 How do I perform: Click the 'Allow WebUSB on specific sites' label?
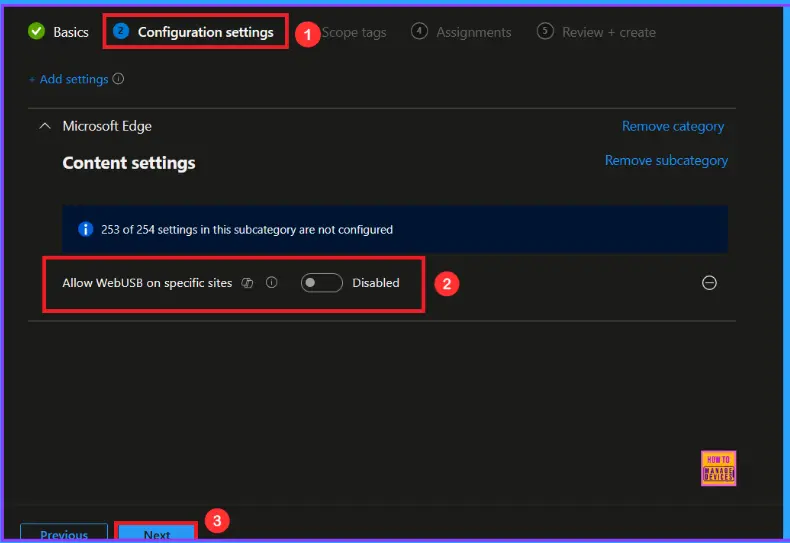[147, 283]
